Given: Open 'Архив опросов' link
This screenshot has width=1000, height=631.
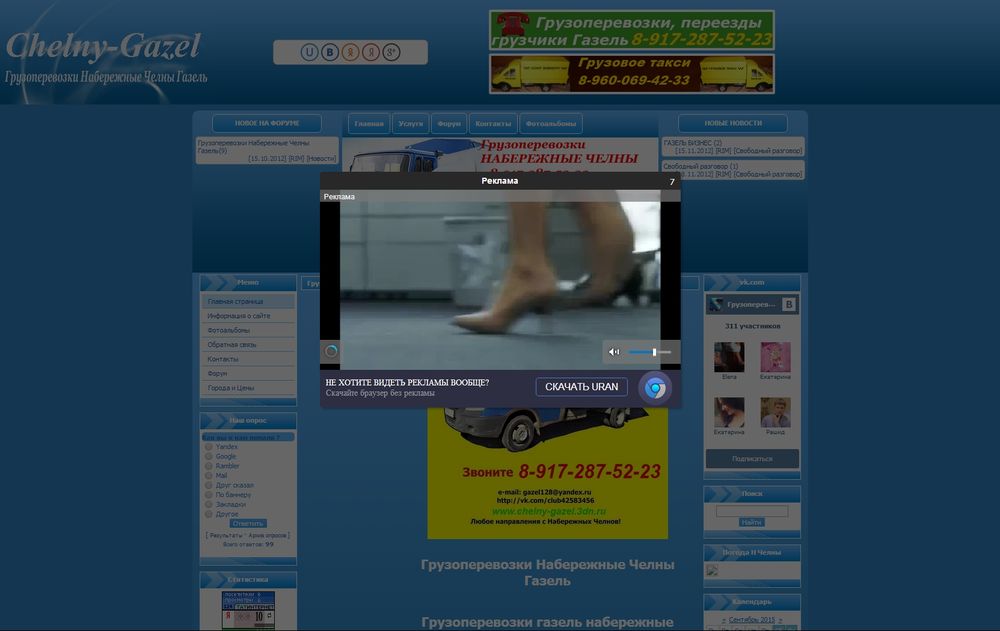Looking at the screenshot, I should (267, 535).
